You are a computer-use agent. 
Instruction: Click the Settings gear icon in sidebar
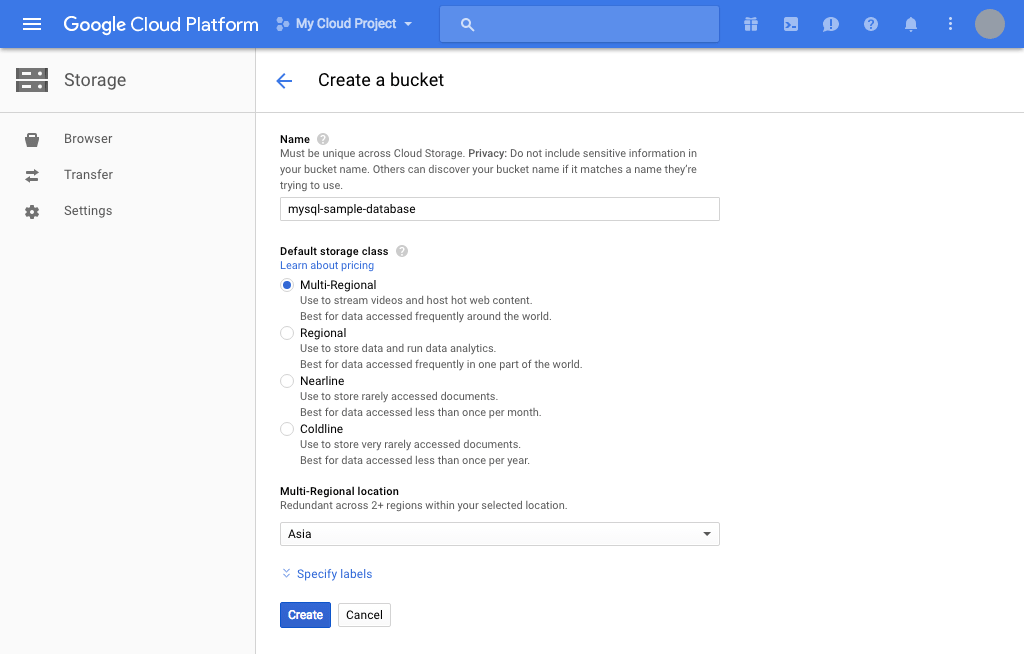[x=31, y=211]
